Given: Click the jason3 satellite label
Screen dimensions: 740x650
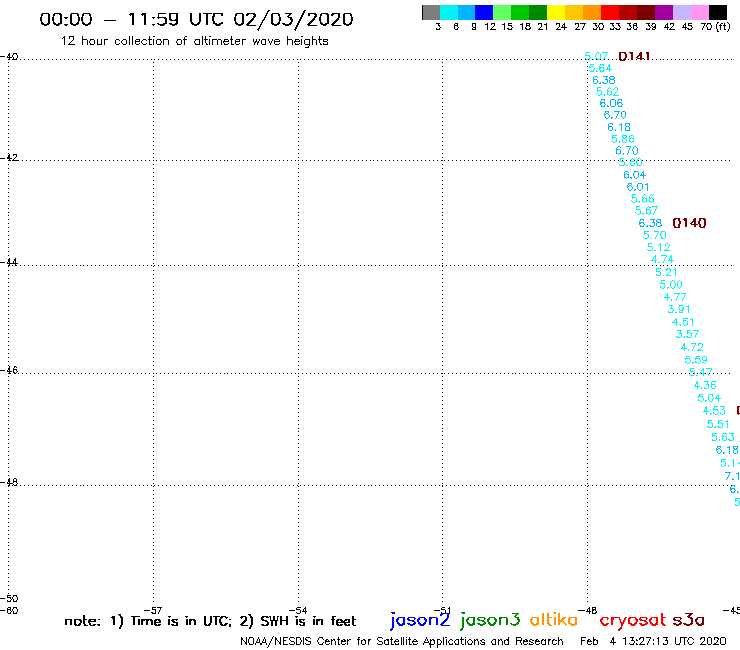Looking at the screenshot, I should [x=490, y=620].
